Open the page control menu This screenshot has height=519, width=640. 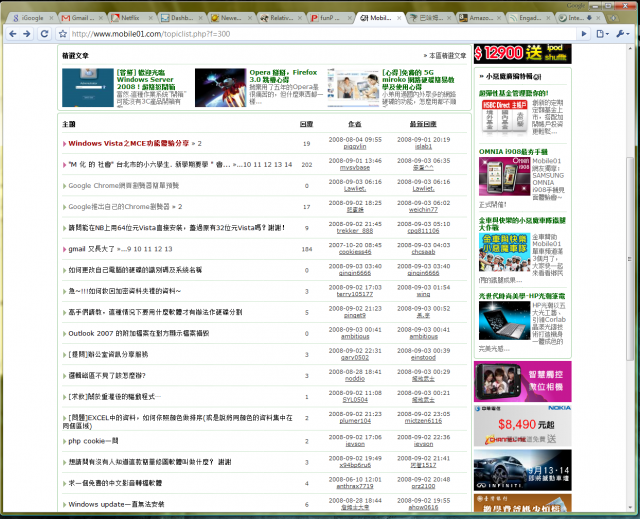tap(602, 34)
